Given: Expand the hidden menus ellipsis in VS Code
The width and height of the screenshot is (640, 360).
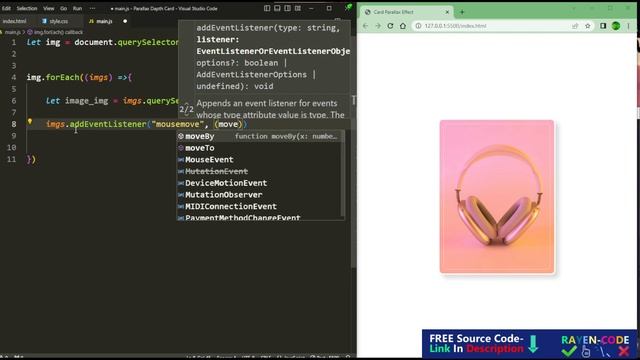Looking at the screenshot, I should [93, 8].
